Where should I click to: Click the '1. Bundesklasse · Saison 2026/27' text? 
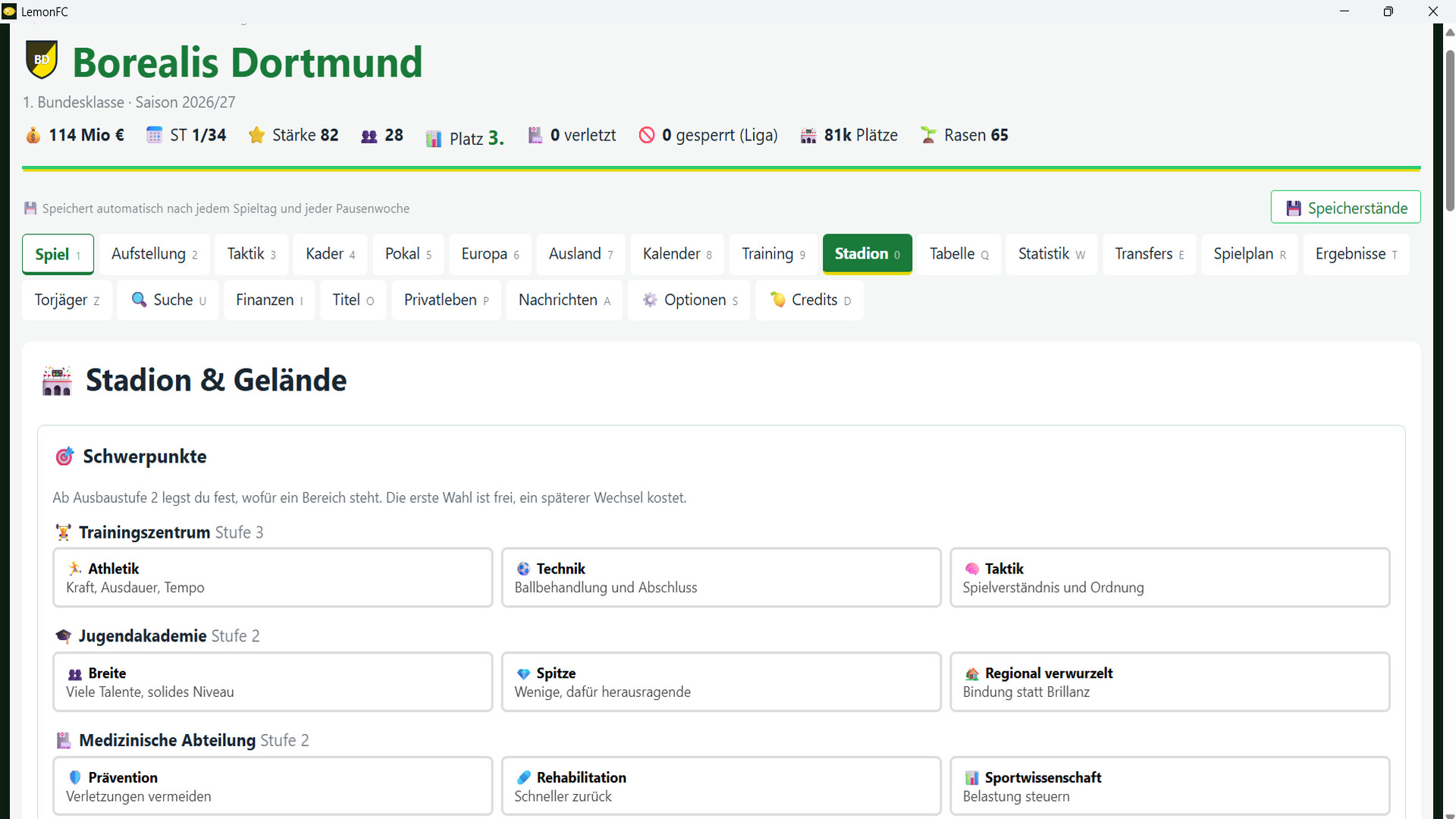tap(129, 102)
